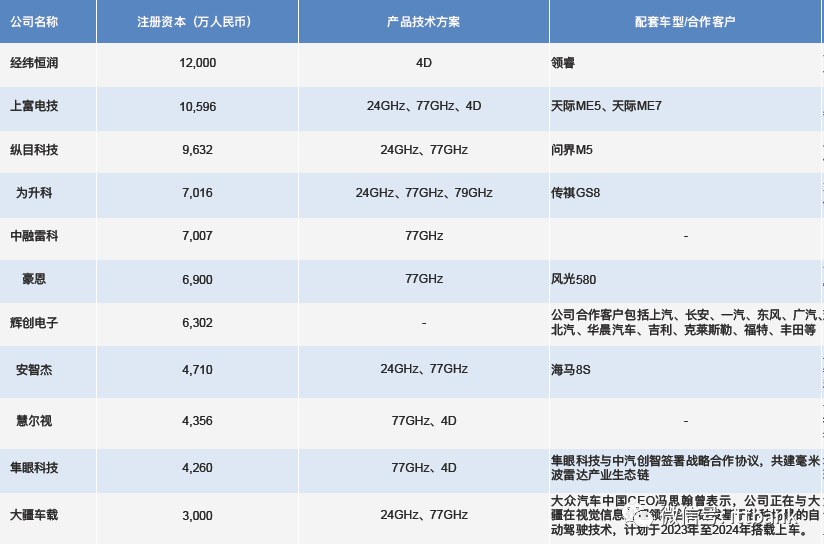Image resolution: width=824 pixels, height=552 pixels.
Task: Select company name 慧尔视
Action: tap(34, 421)
